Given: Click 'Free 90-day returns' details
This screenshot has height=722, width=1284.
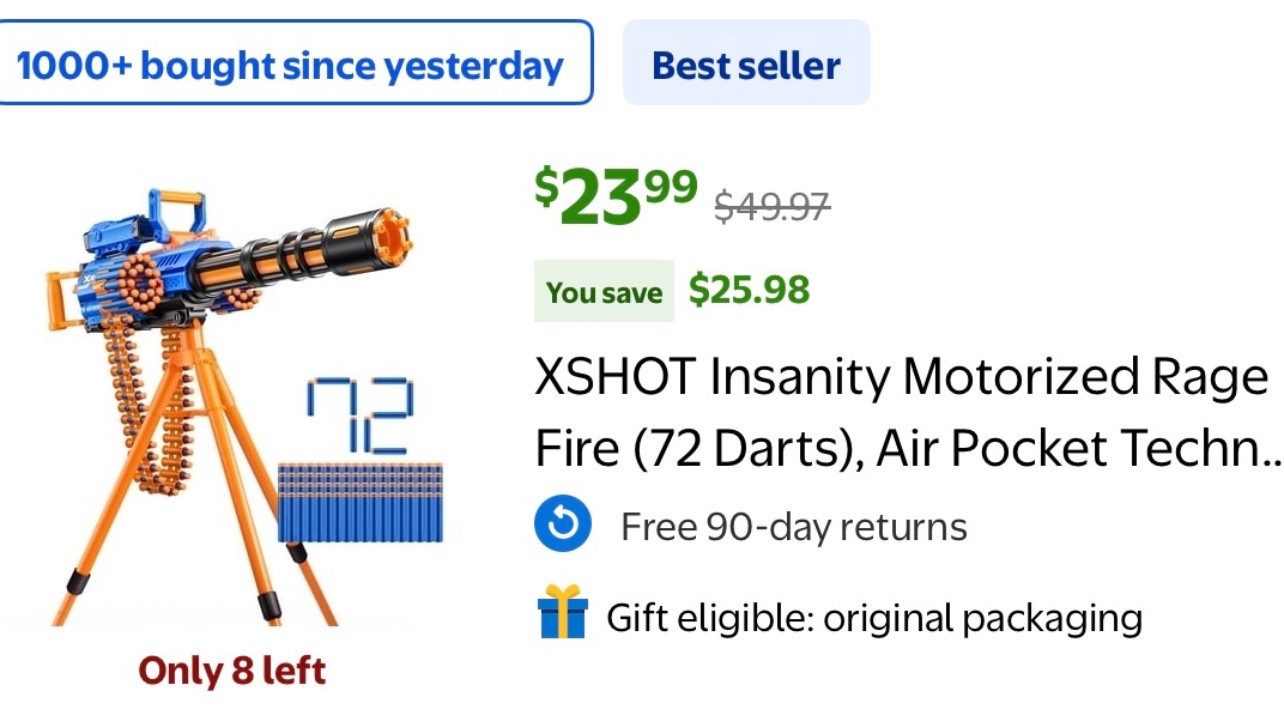Looking at the screenshot, I should click(793, 524).
